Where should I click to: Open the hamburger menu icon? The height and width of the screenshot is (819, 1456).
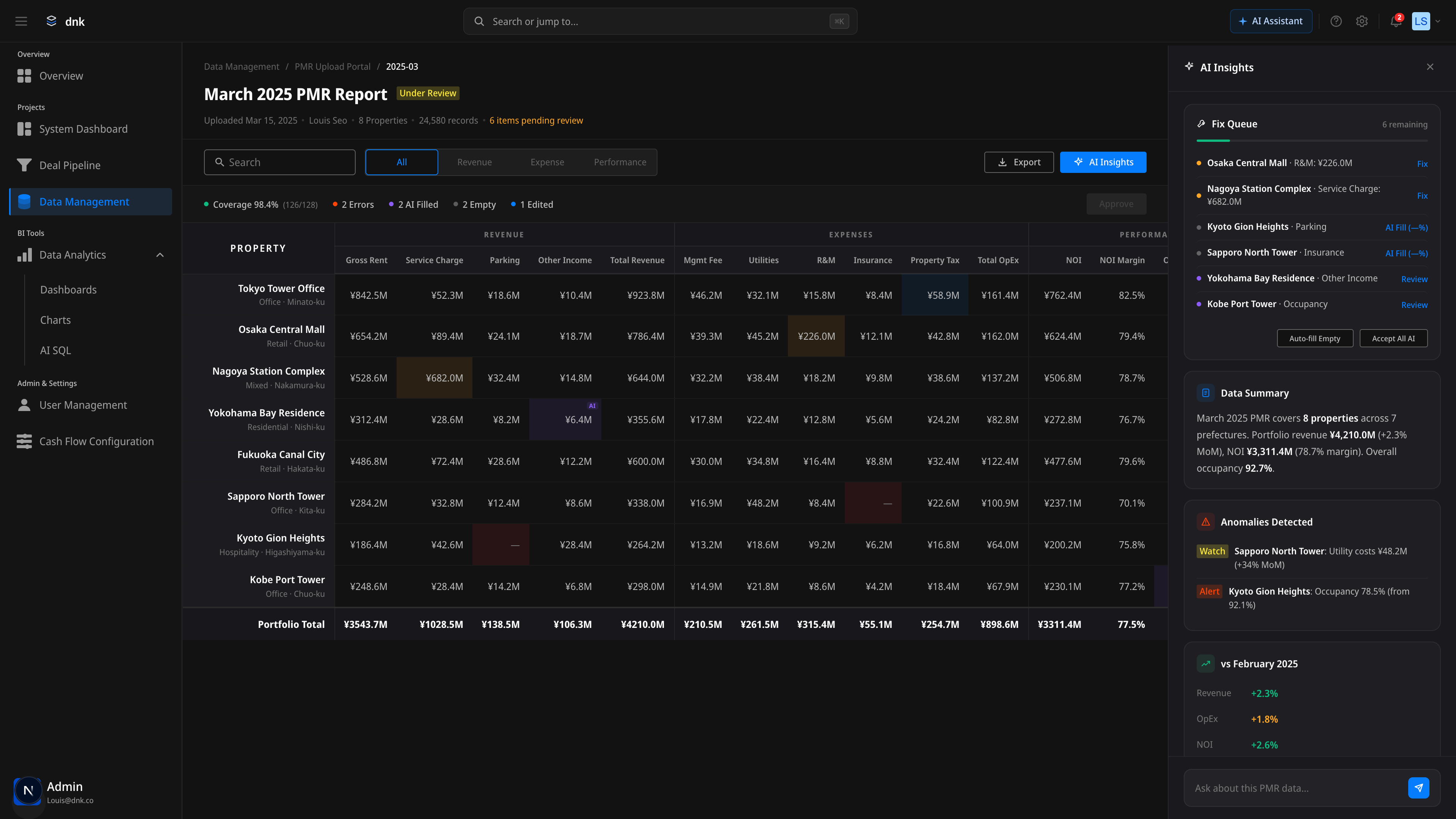21,22
